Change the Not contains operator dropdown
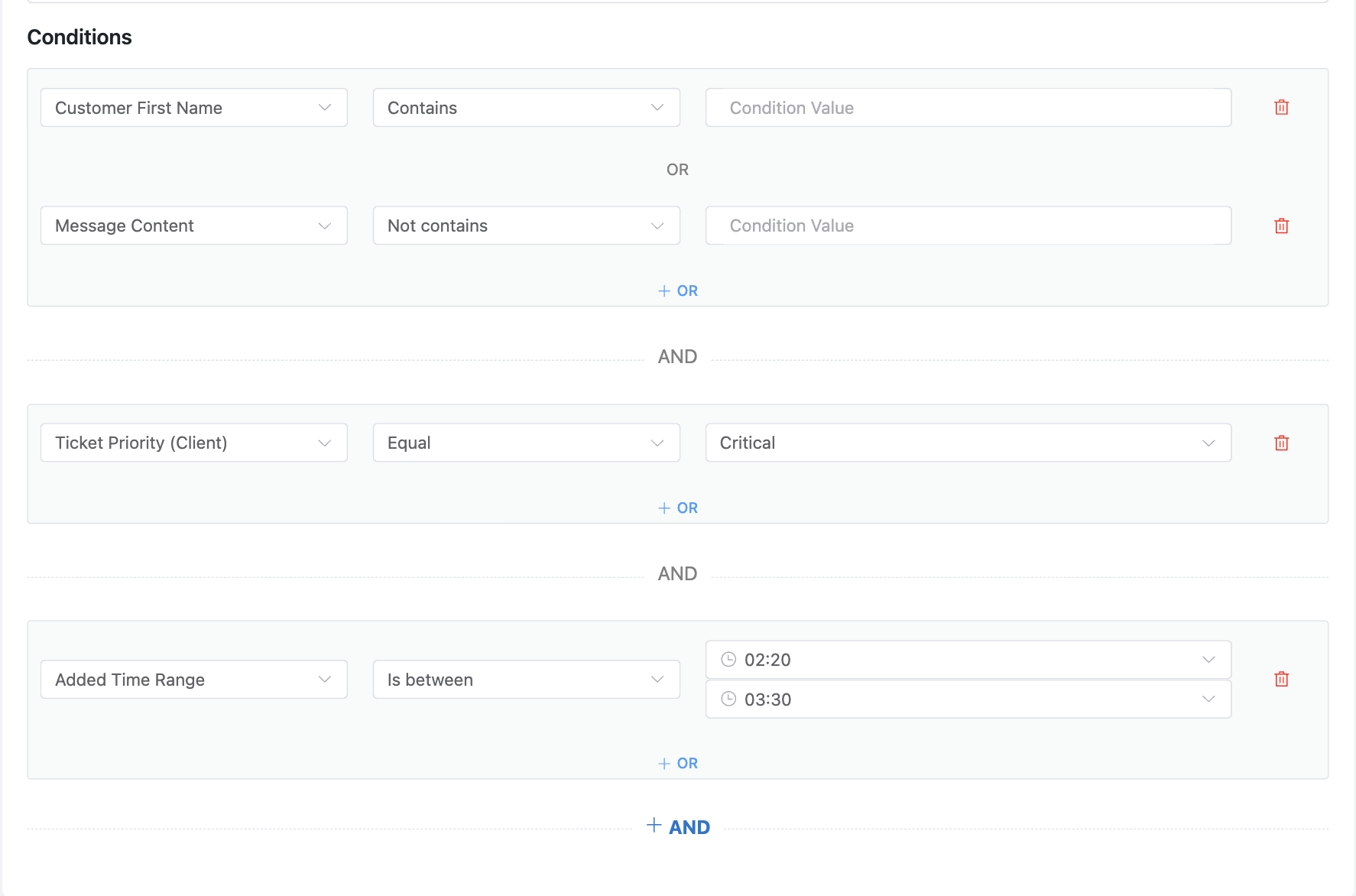This screenshot has height=896, width=1356. coord(526,226)
